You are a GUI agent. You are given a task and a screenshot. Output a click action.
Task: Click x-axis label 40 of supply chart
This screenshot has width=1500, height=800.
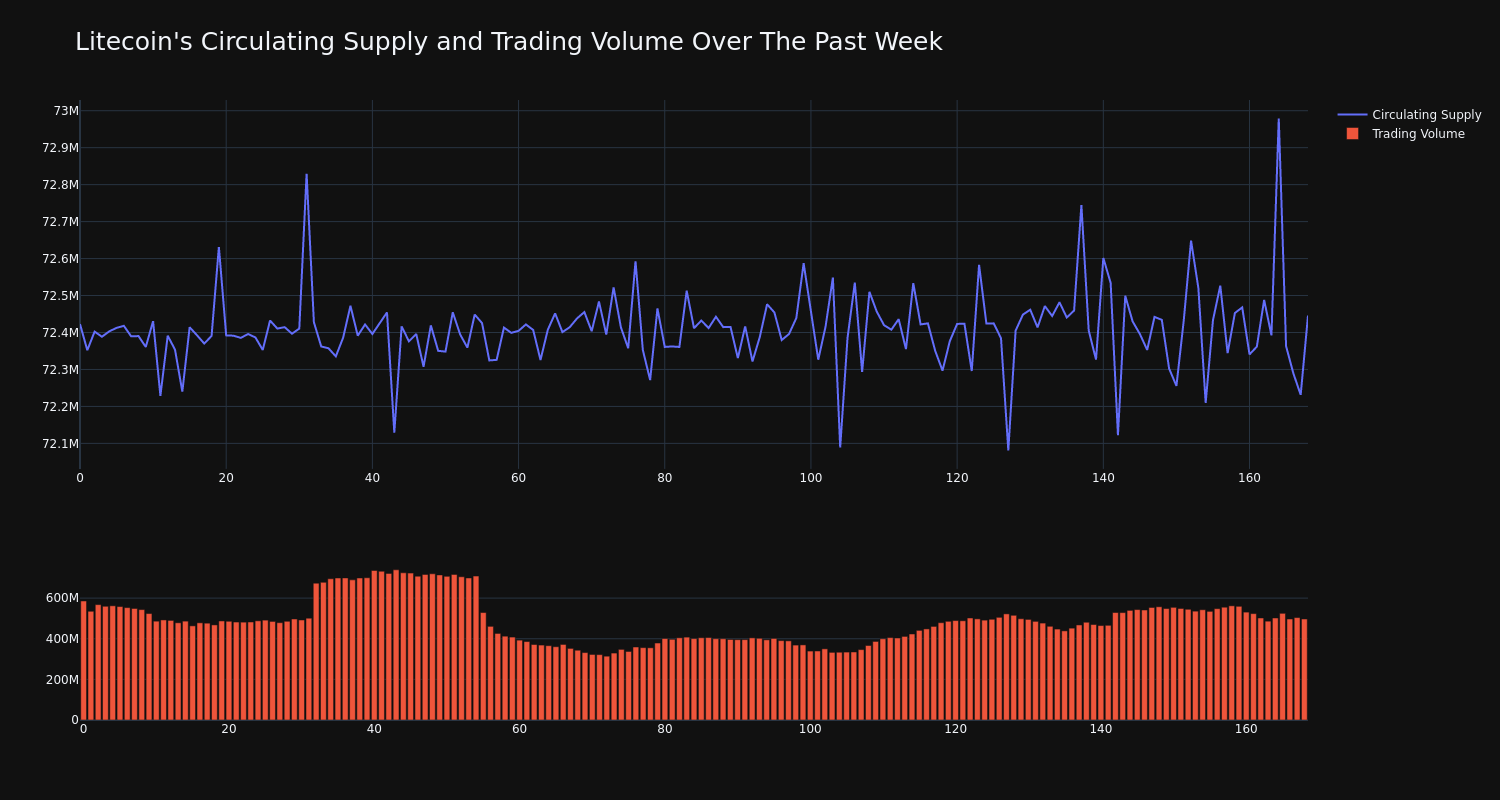(x=372, y=478)
